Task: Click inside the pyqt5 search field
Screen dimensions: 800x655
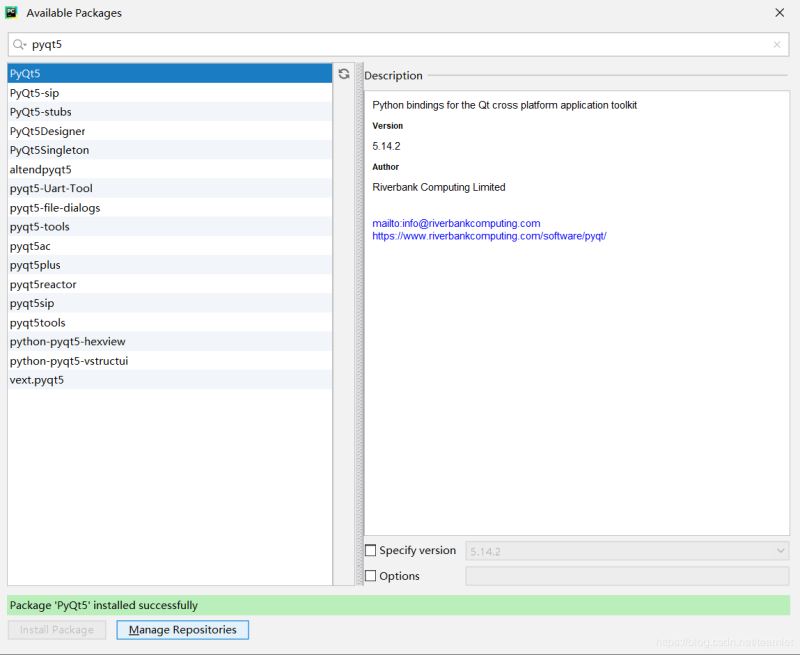Action: click(x=400, y=45)
